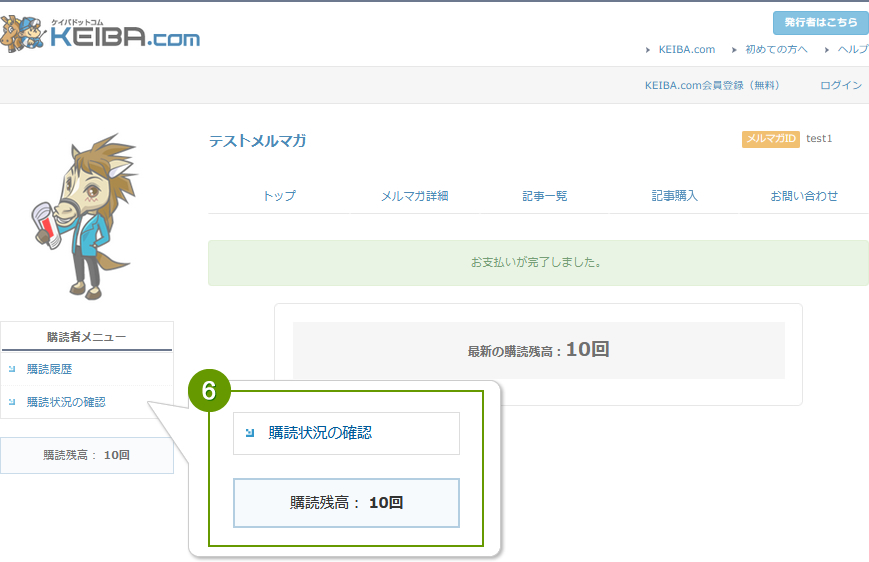Screen dimensions: 869x562
Task: Click the arrow icon beside sidebar 購読状況の確認
Action: [12, 402]
